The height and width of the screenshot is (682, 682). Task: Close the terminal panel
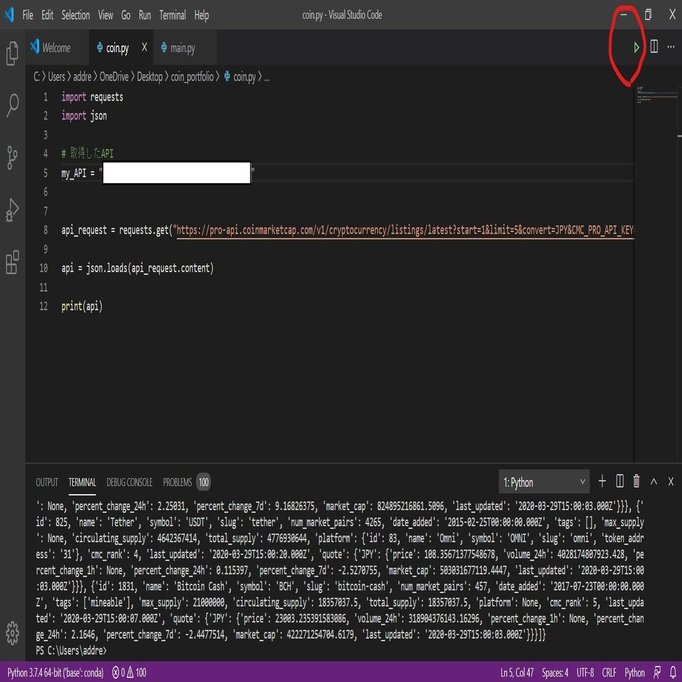tap(671, 481)
